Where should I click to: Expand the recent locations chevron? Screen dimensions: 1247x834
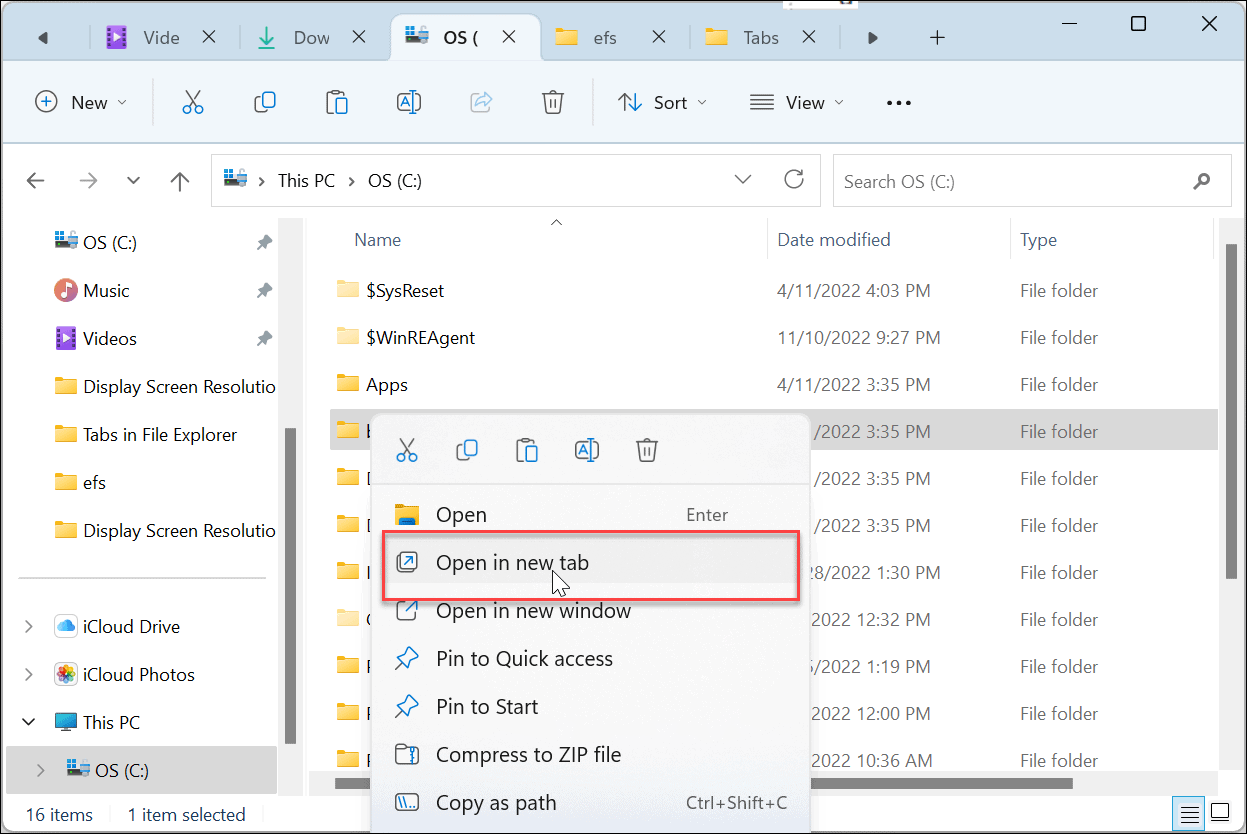[x=134, y=181]
